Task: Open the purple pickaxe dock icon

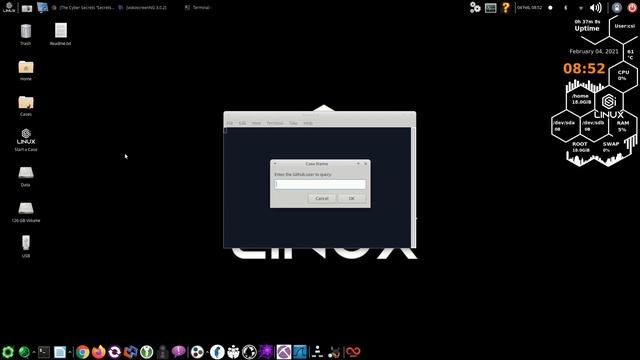Action: [x=284, y=351]
